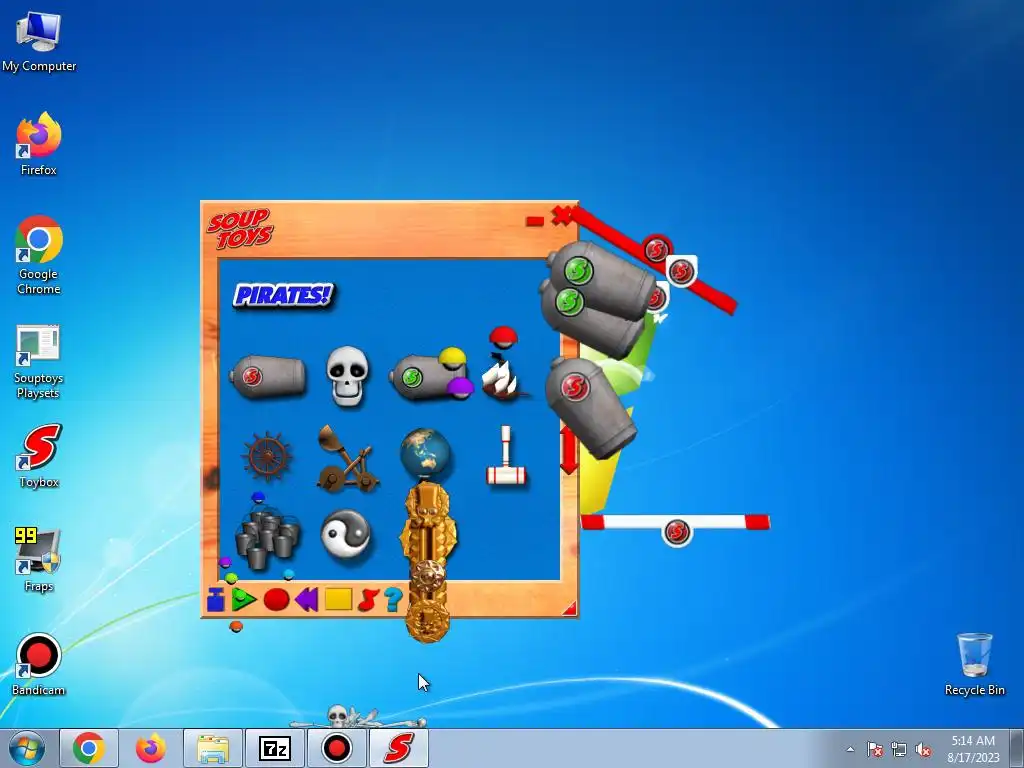Open help with the blue question mark
The height and width of the screenshot is (768, 1024).
point(393,600)
